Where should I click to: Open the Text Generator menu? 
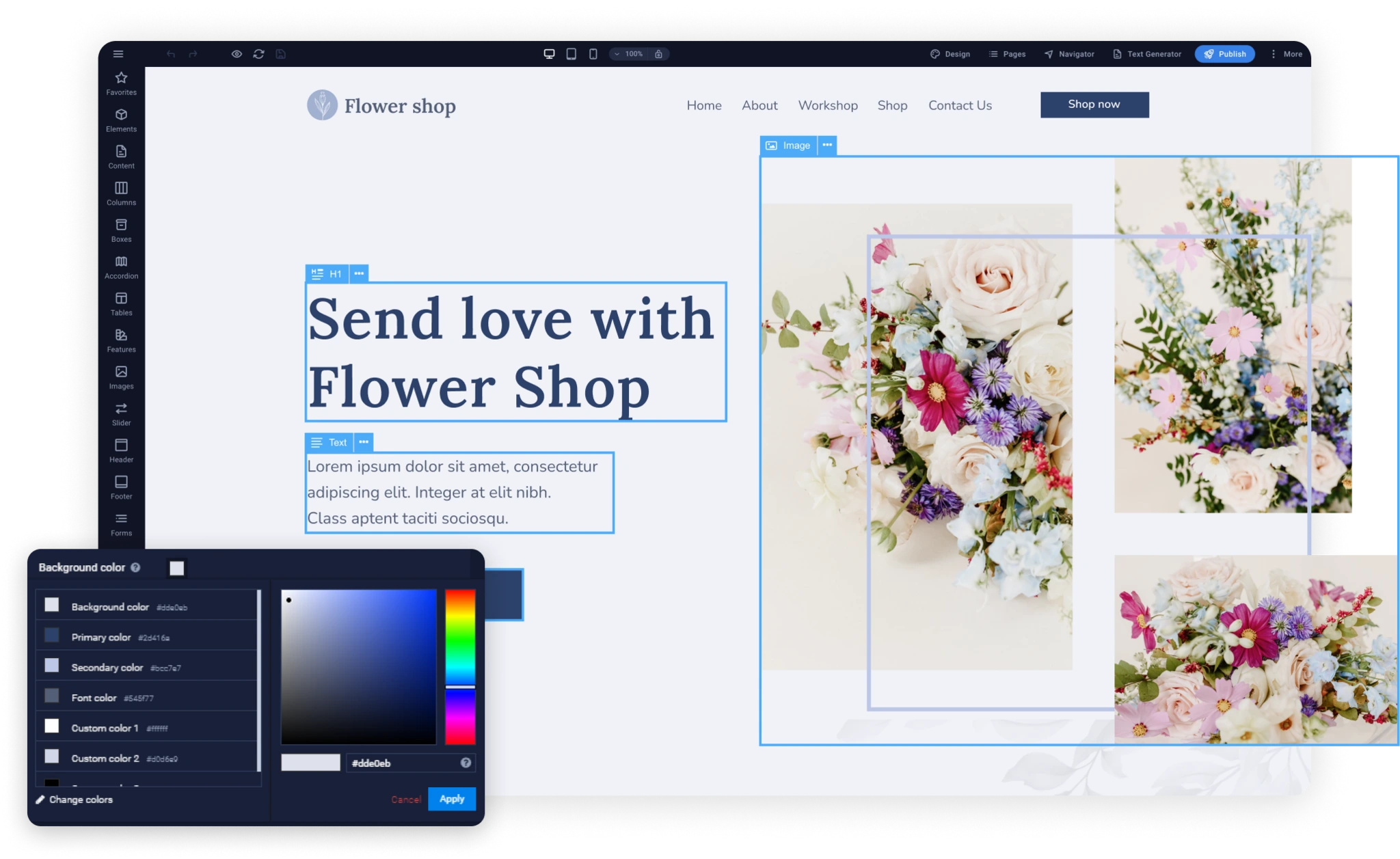pos(1146,54)
